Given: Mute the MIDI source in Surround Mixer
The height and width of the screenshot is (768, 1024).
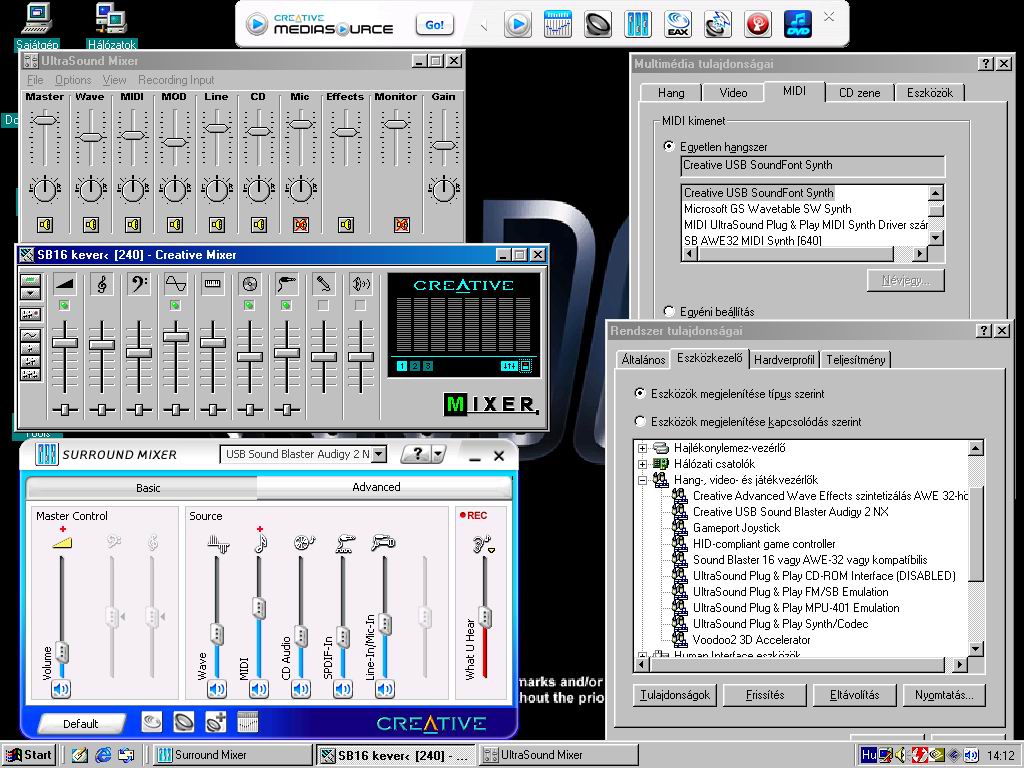Looking at the screenshot, I should [x=259, y=688].
